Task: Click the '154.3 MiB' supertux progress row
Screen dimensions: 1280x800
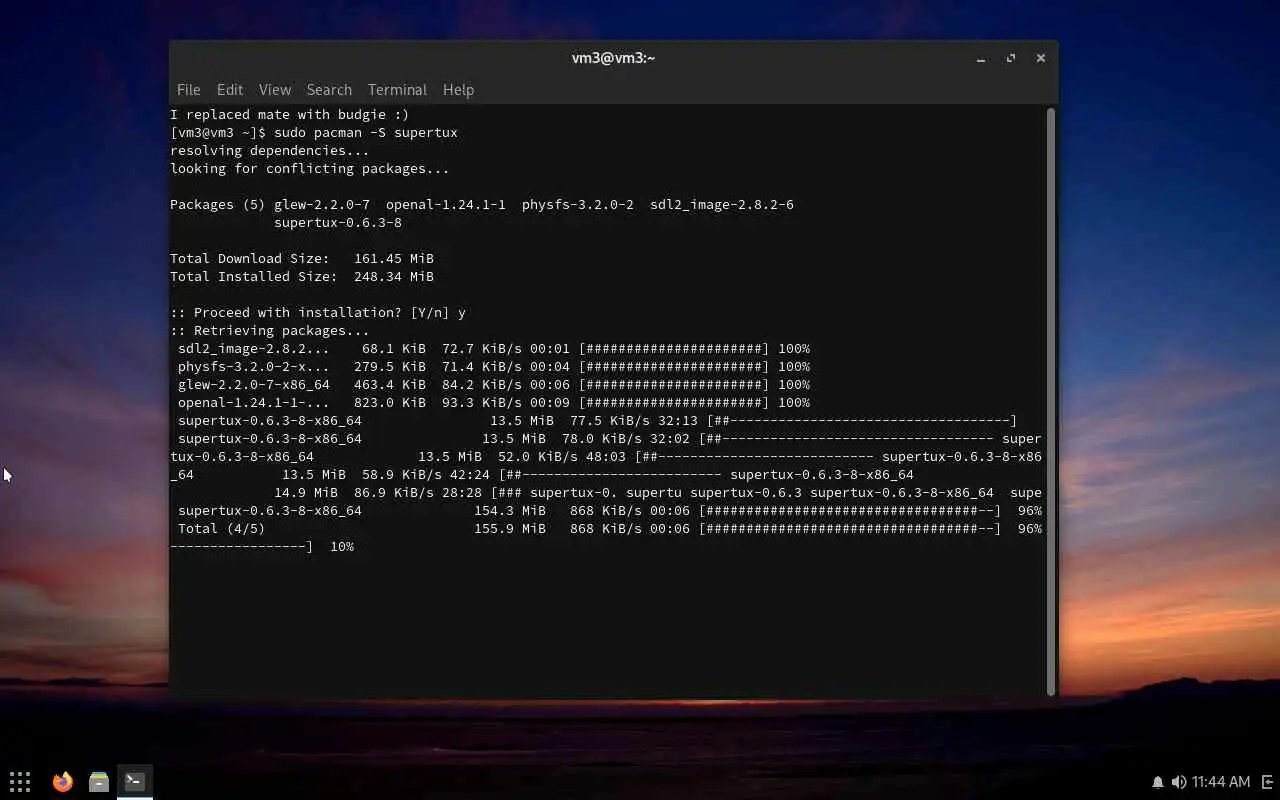Action: pyautogui.click(x=610, y=510)
